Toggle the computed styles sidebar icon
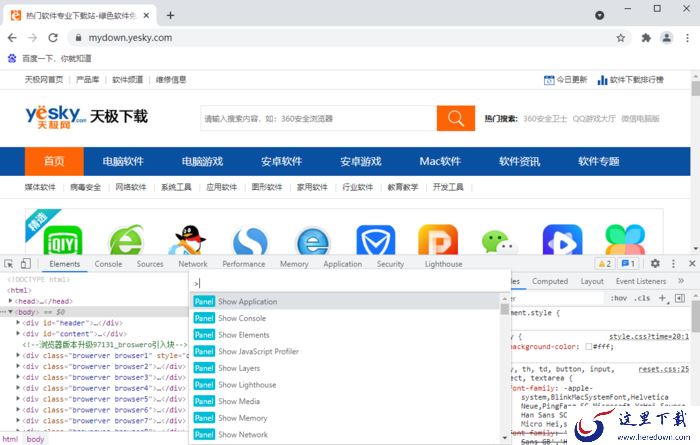Image resolution: width=700 pixels, height=445 pixels. point(680,298)
